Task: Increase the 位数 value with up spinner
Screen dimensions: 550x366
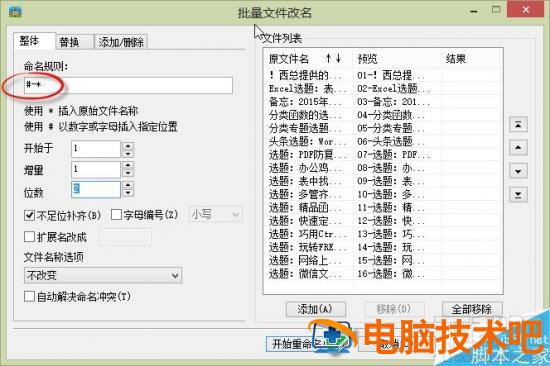Action: pos(128,185)
